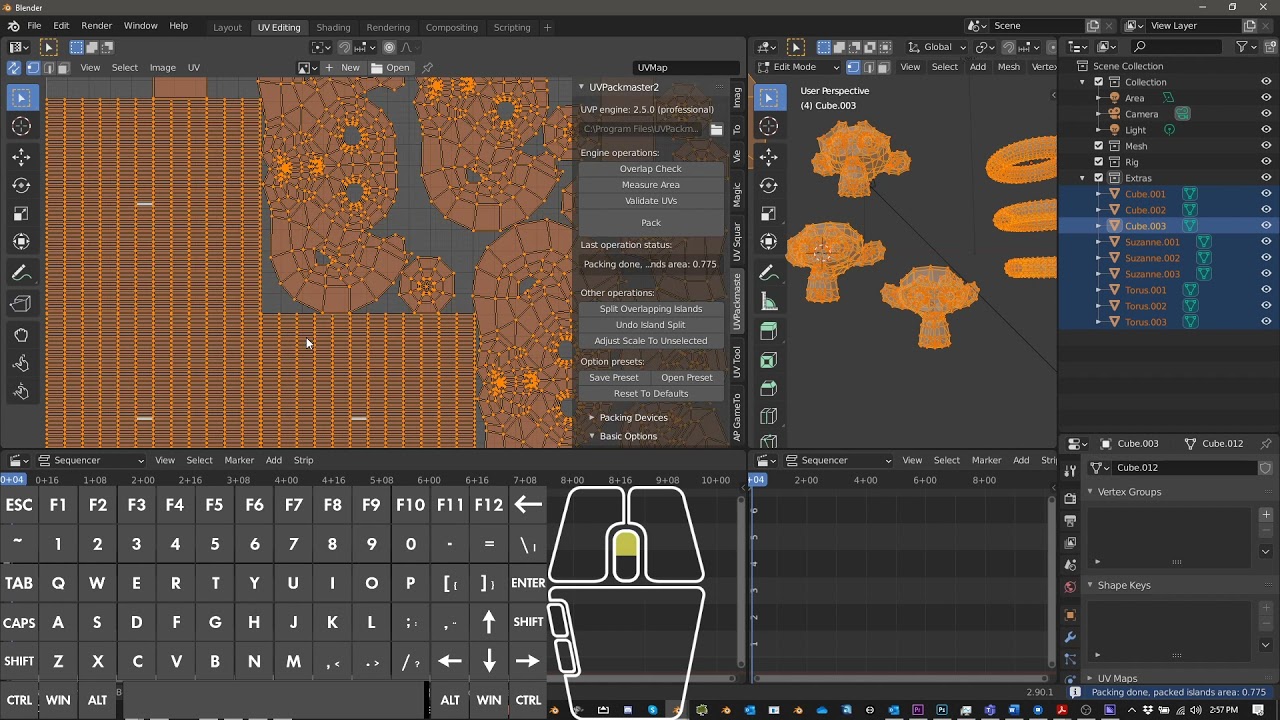Select the Move tool in 3D viewport
Viewport: 1280px width, 720px height.
(768, 157)
